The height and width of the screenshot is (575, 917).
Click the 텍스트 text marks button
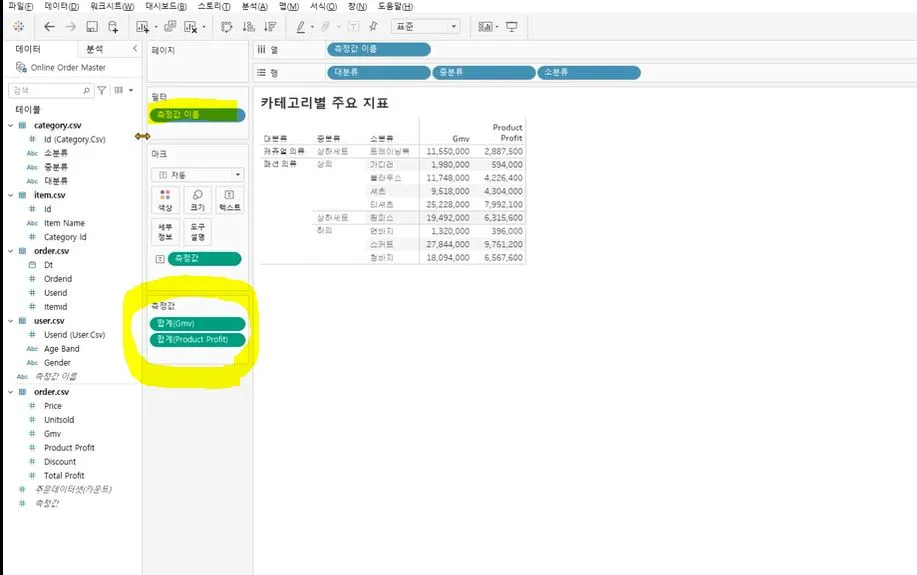[x=230, y=200]
